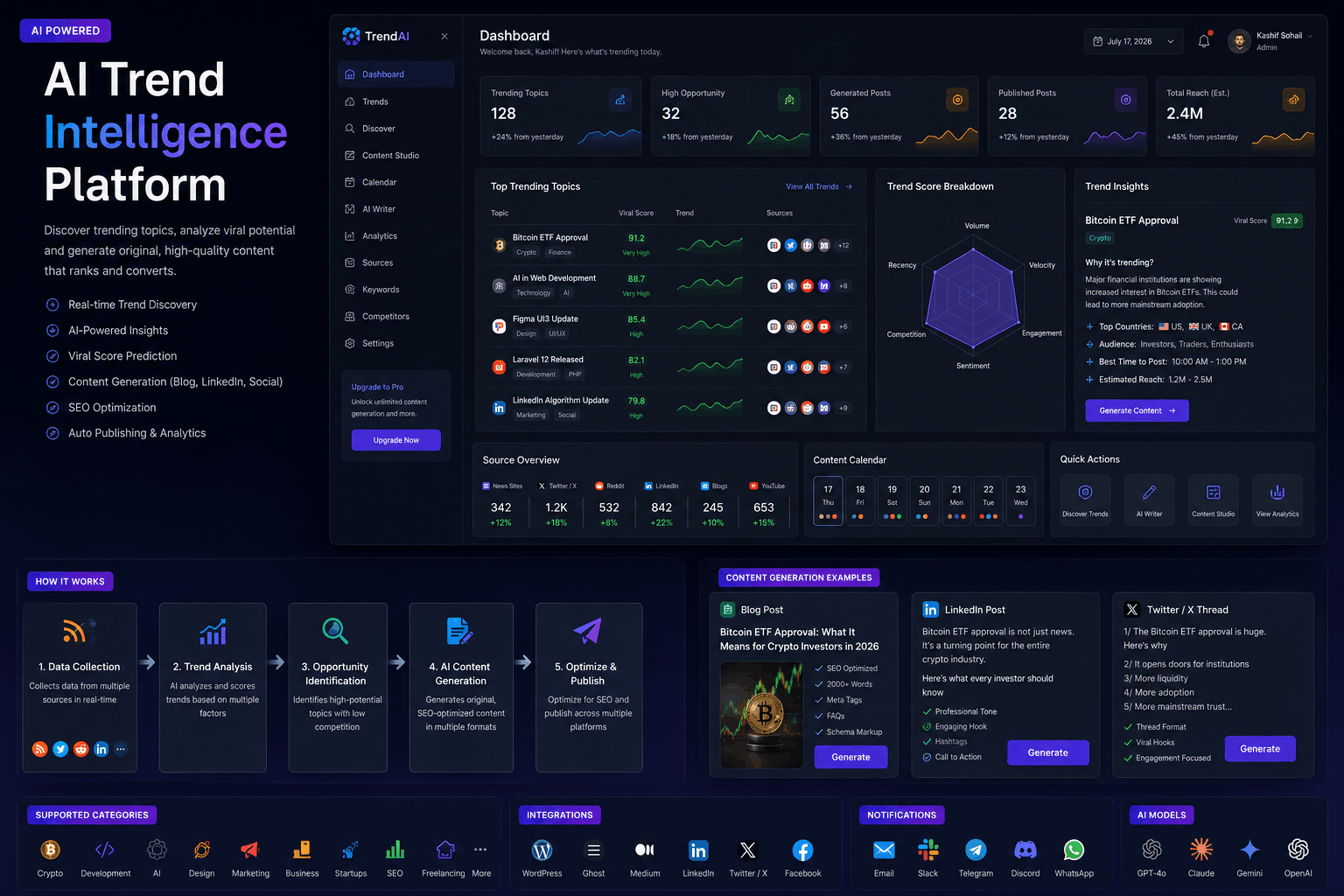The image size is (1344, 896).
Task: Click the Finance tag under Bitcoin ETF Approval
Action: (560, 252)
